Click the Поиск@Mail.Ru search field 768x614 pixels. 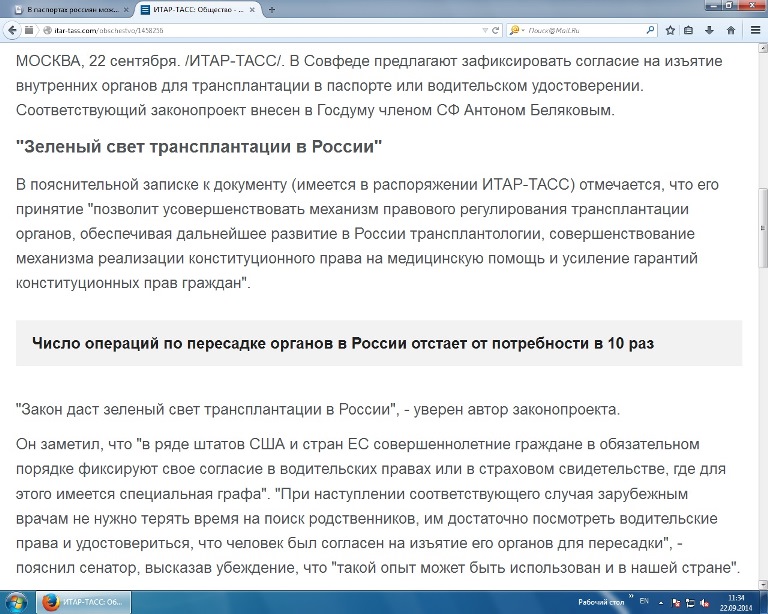coord(585,30)
